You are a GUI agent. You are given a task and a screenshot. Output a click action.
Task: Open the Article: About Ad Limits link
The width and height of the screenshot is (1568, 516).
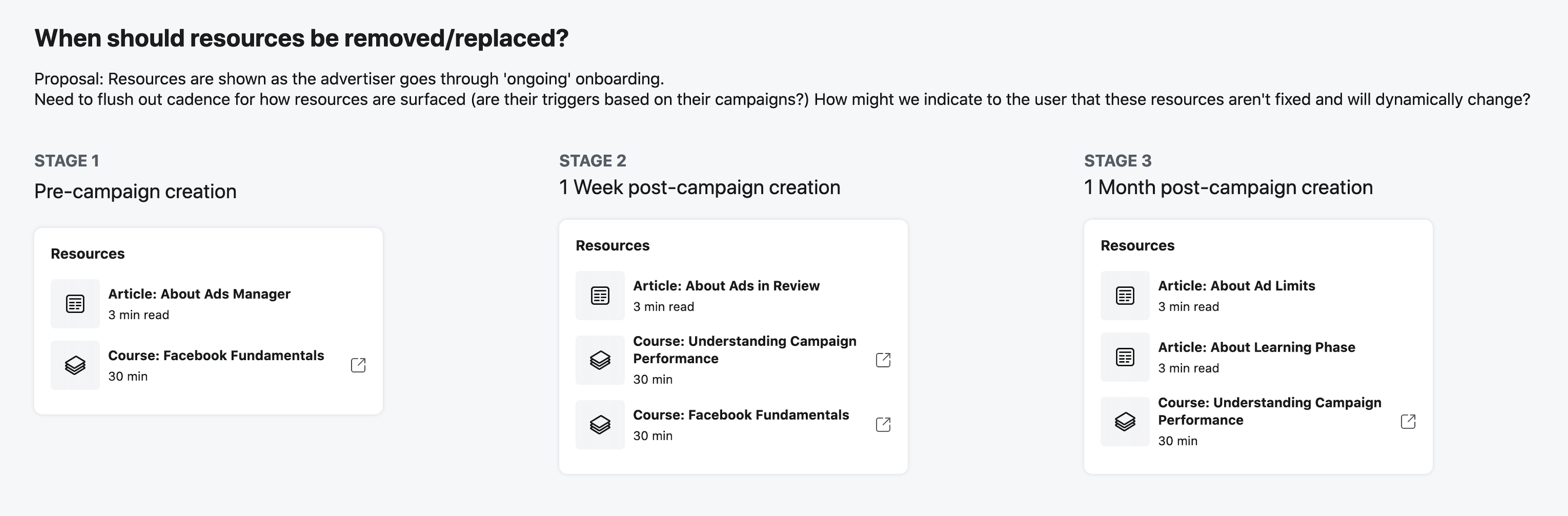(x=1236, y=286)
